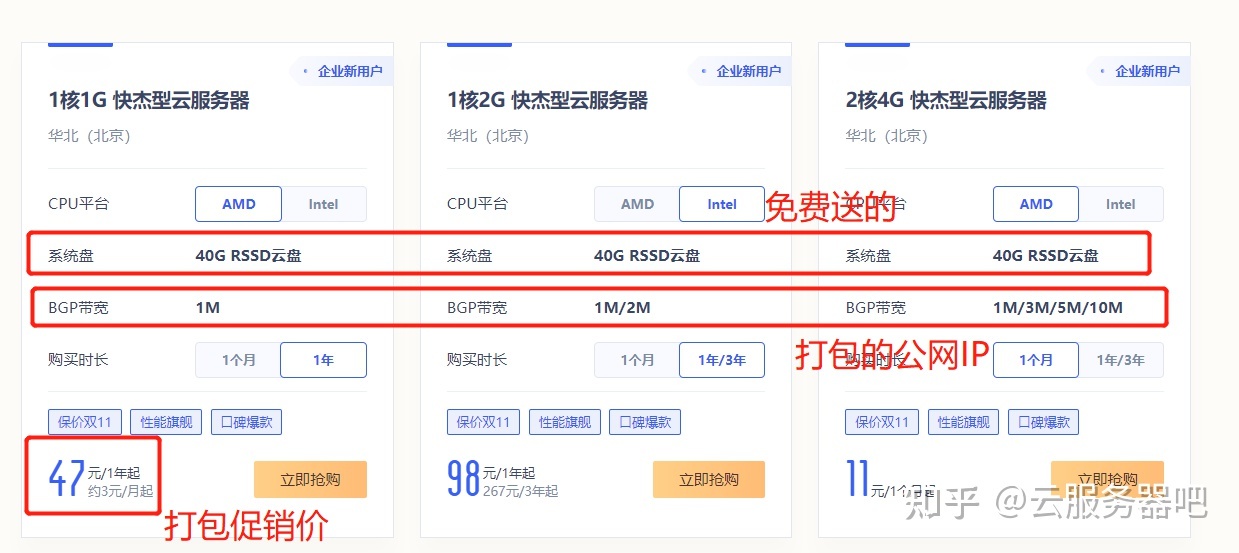Click BGP带宽 value 1M/3M/5M/10M
Image resolution: width=1239 pixels, height=553 pixels.
click(x=1058, y=307)
